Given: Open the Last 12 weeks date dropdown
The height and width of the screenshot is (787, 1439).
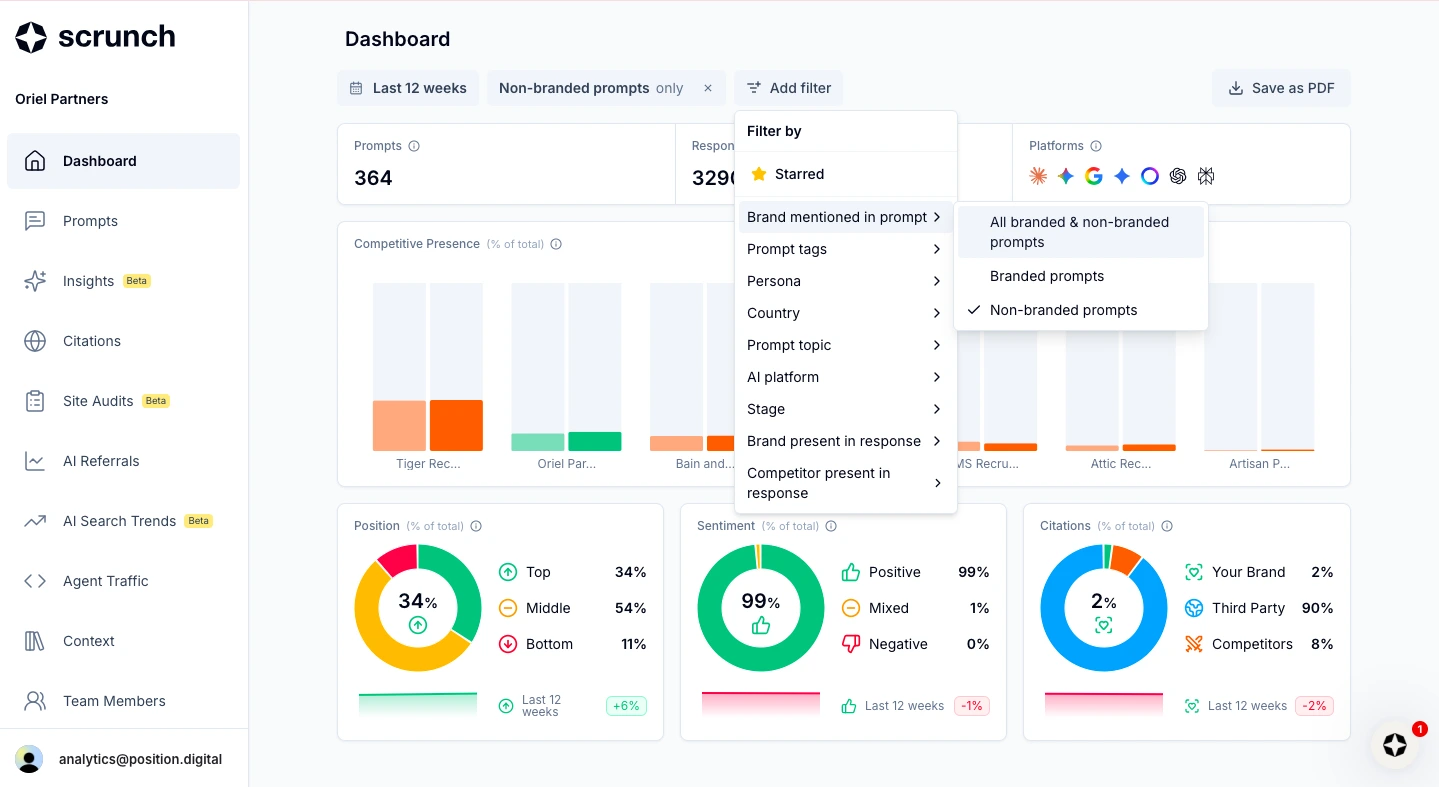Looking at the screenshot, I should (x=408, y=88).
